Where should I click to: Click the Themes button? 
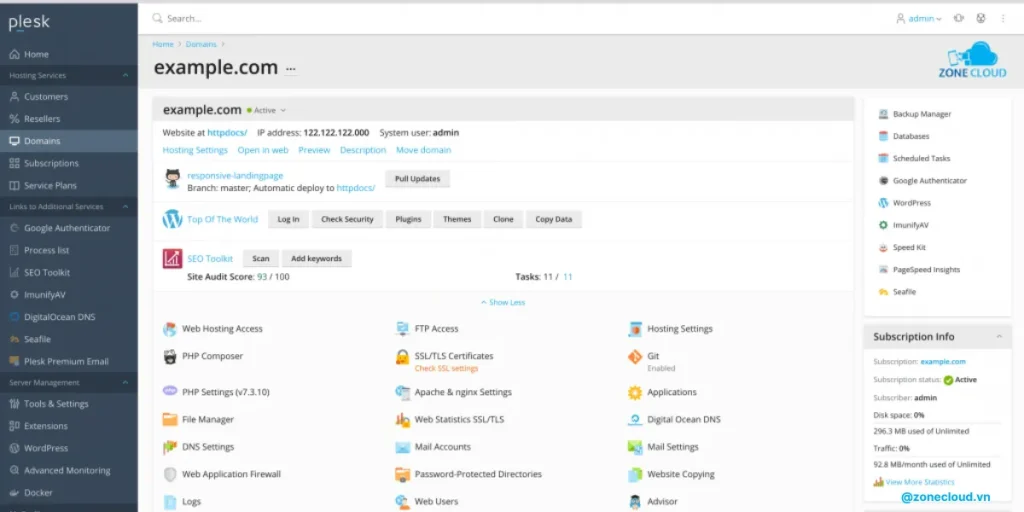(457, 219)
